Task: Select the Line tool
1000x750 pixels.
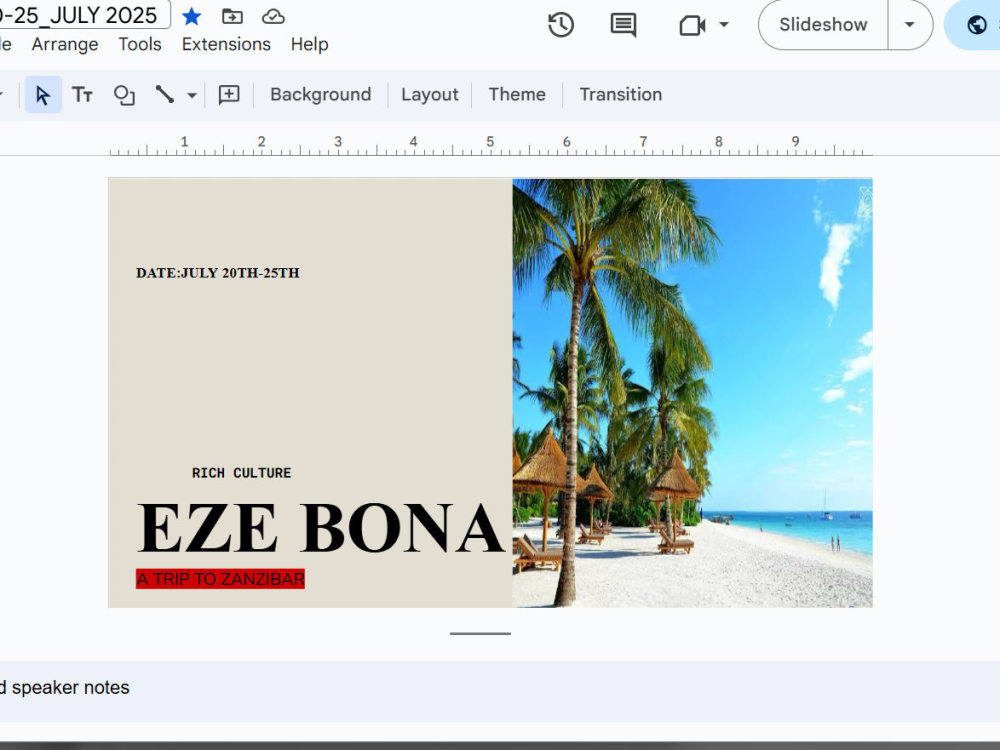Action: [165, 94]
